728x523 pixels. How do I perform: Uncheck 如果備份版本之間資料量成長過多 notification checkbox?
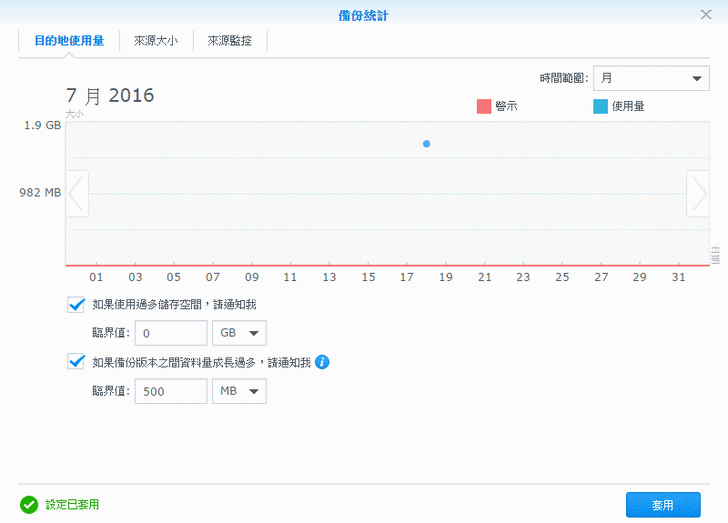(76, 362)
